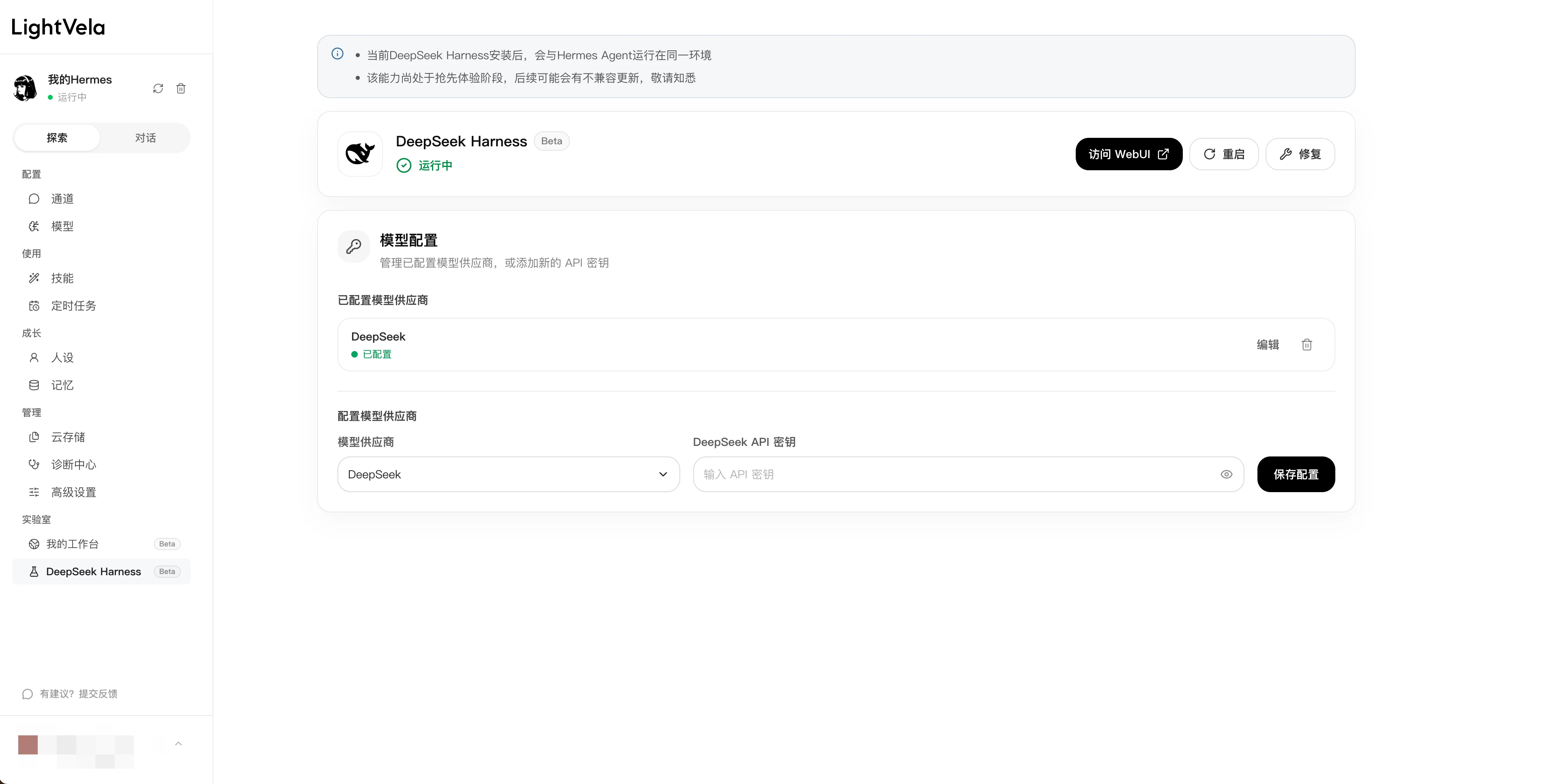
Task: Click the 高级设置 sliders icon
Action: tap(34, 493)
